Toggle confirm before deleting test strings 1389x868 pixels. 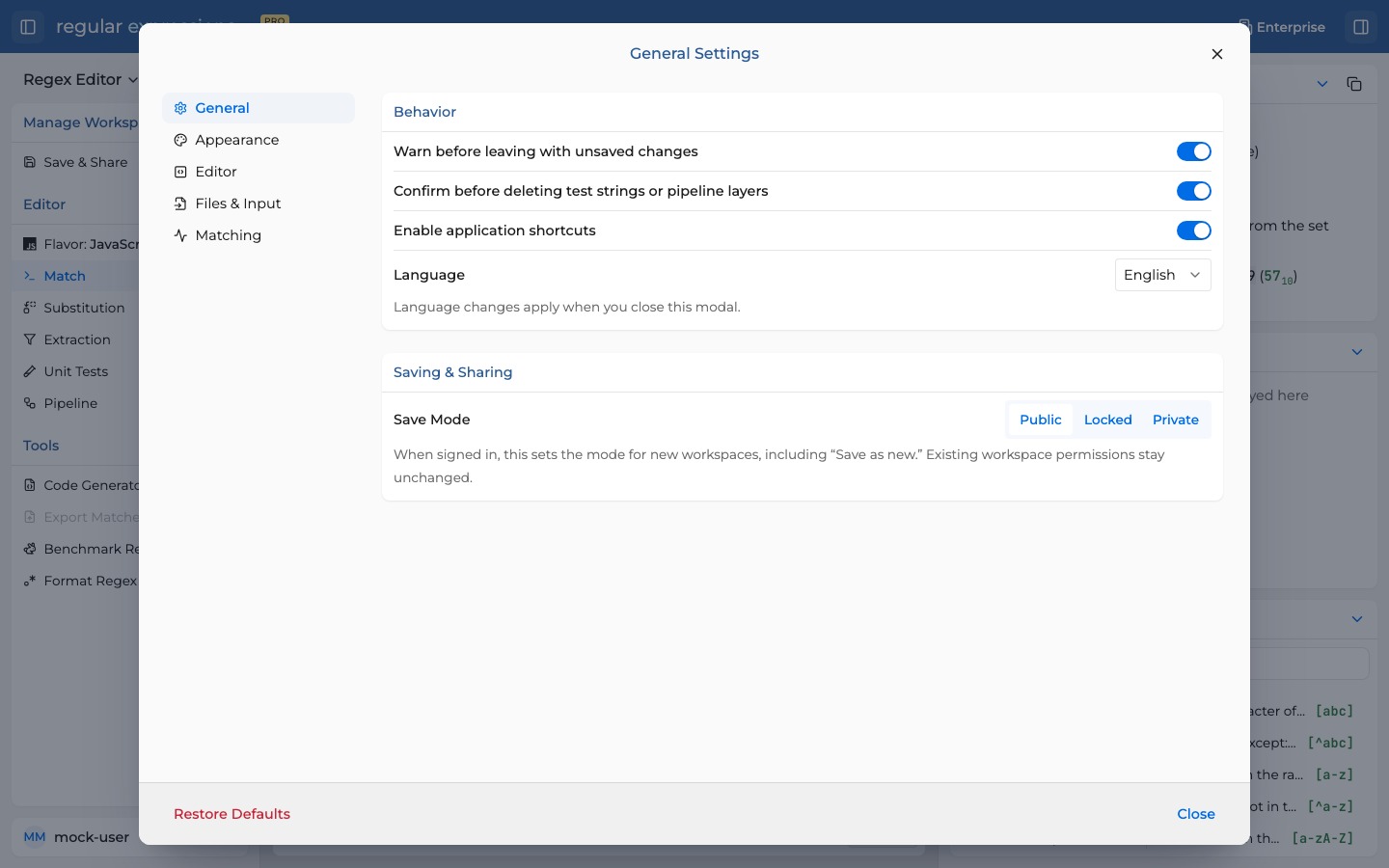tap(1194, 191)
